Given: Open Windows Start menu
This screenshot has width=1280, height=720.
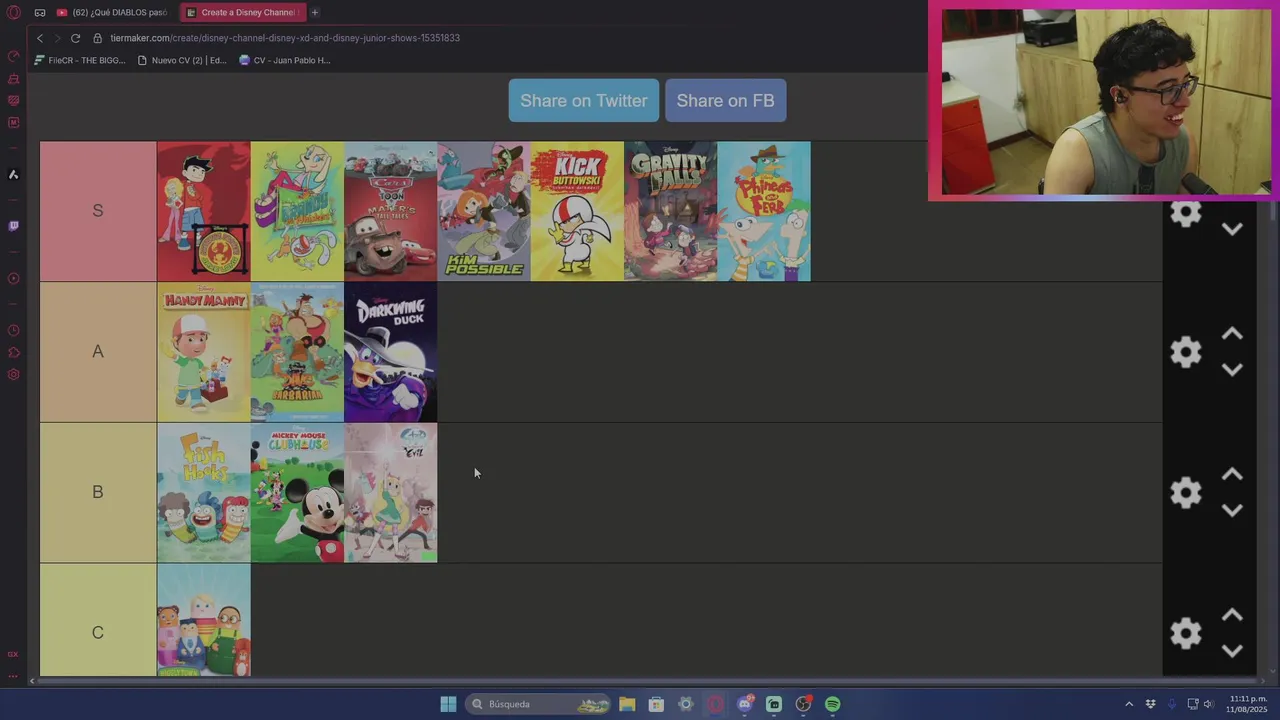Looking at the screenshot, I should coord(448,704).
